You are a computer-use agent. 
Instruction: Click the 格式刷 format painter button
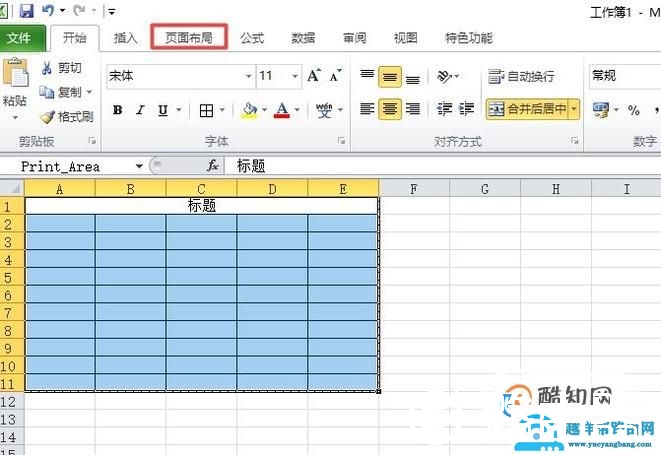(67, 117)
